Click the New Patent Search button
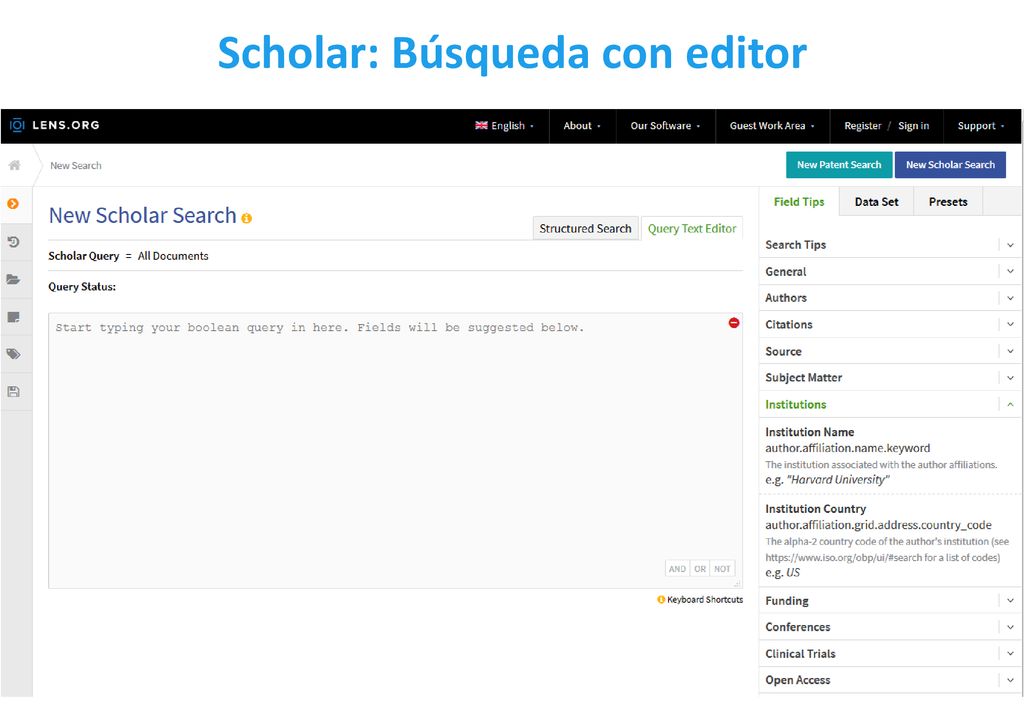 click(839, 165)
